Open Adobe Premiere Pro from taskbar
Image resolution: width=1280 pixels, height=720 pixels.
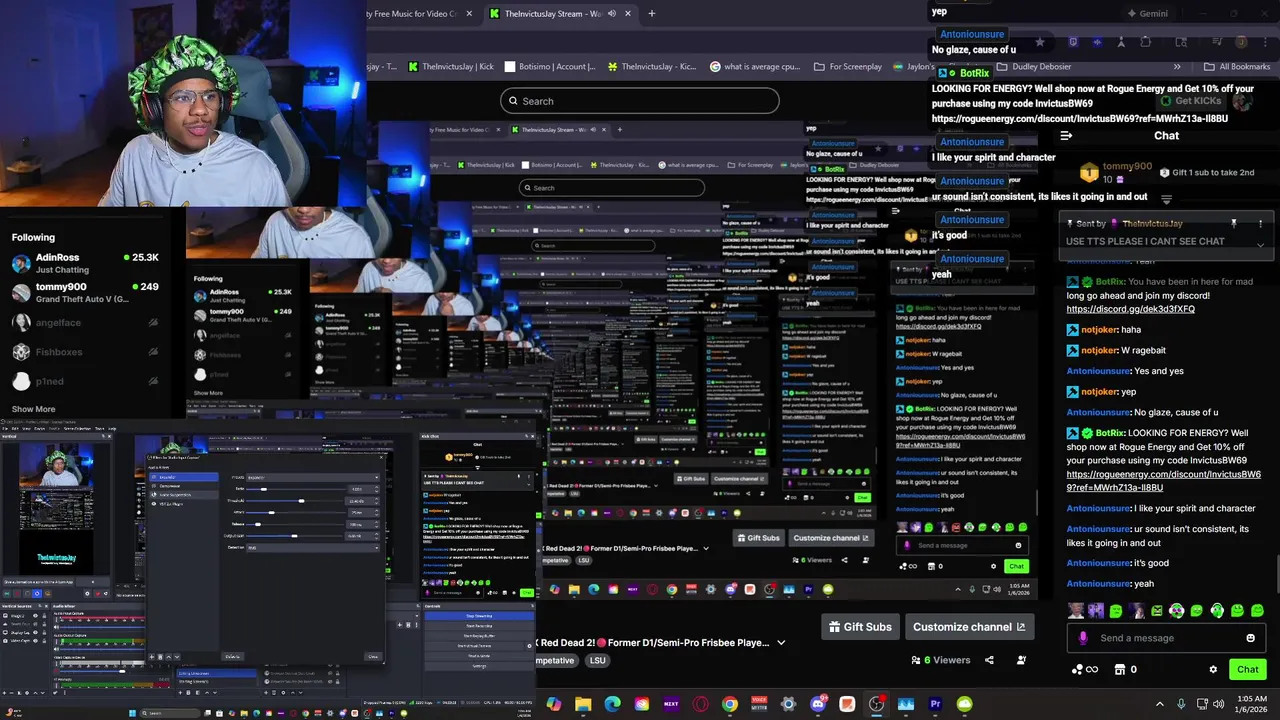(x=935, y=704)
